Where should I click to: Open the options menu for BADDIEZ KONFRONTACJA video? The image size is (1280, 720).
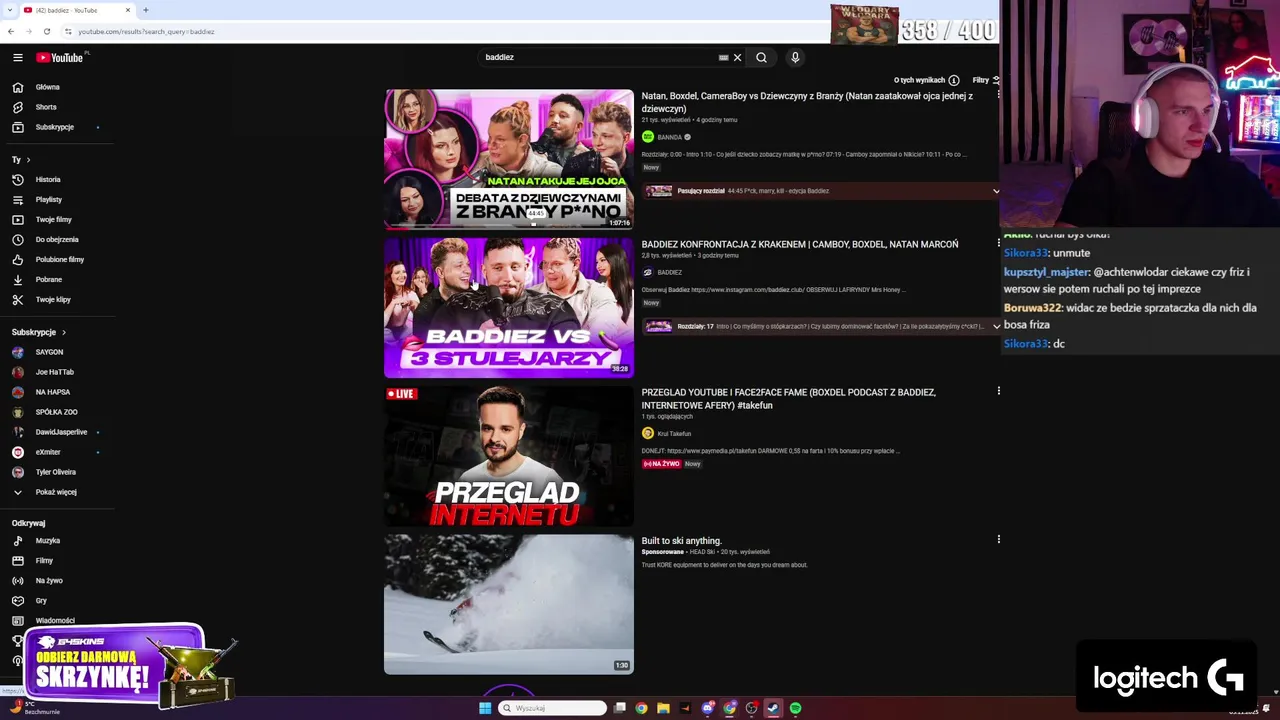(998, 243)
